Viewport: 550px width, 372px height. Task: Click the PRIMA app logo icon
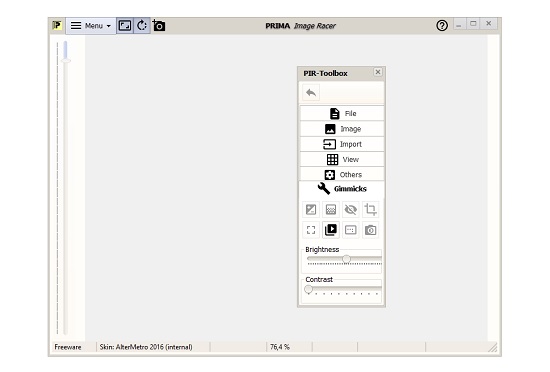click(x=57, y=25)
